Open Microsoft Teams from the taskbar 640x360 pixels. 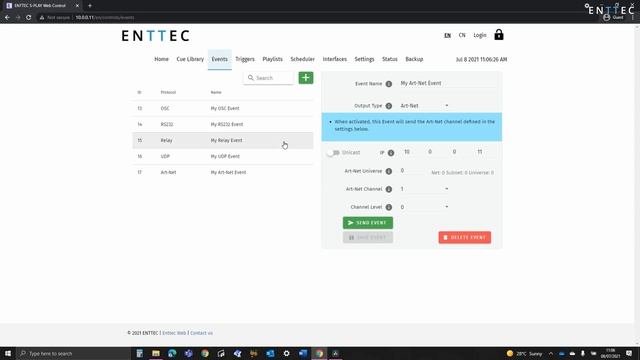189,353
